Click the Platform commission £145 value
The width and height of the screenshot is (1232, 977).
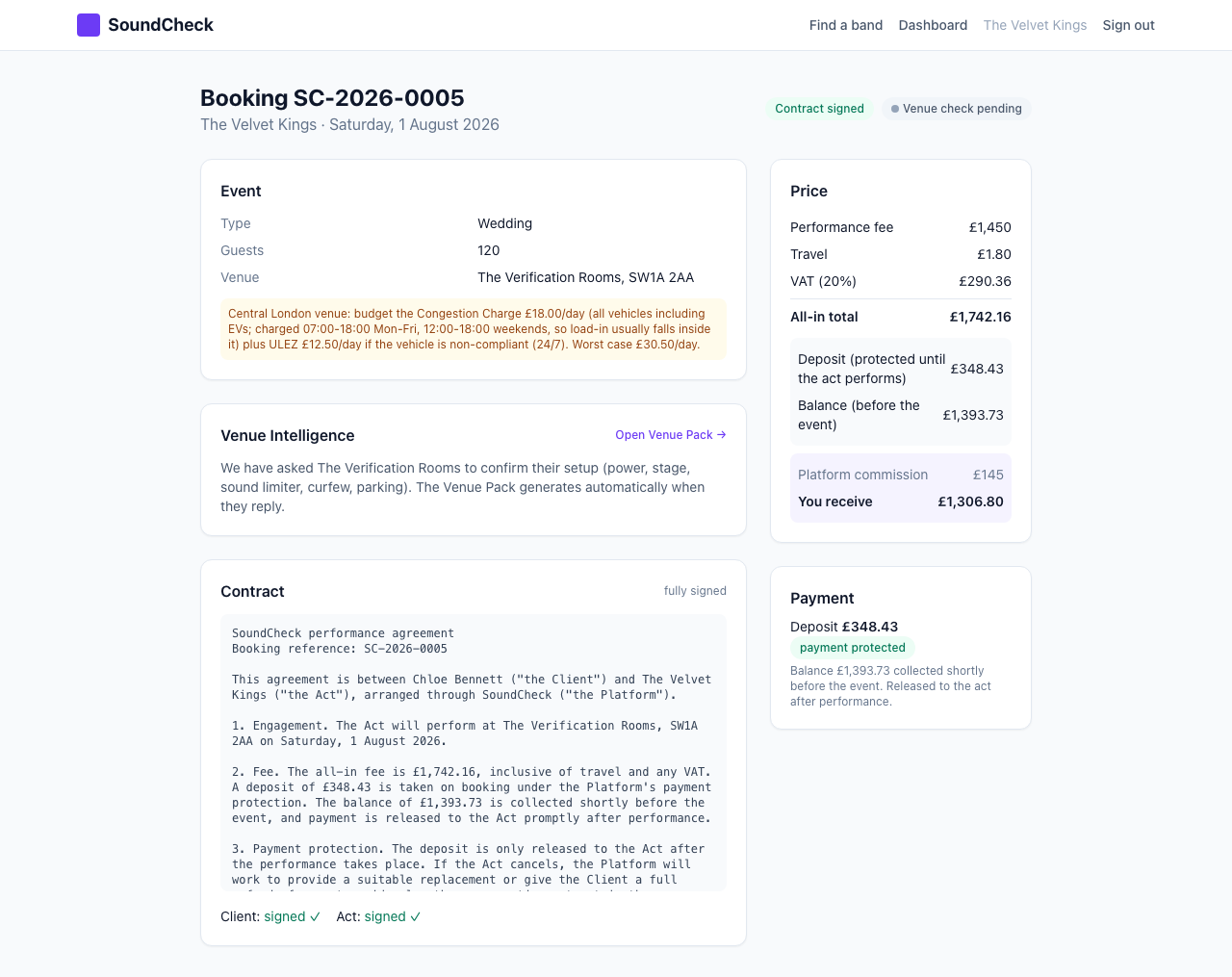pyautogui.click(x=988, y=475)
